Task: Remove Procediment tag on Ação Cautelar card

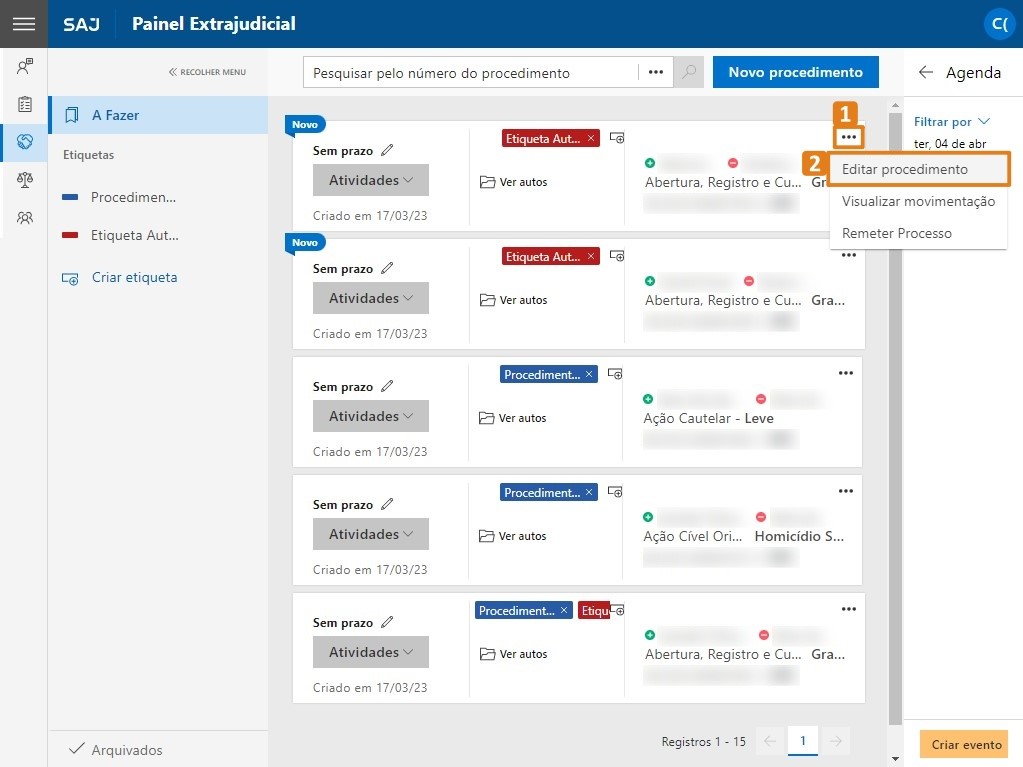Action: 588,374
